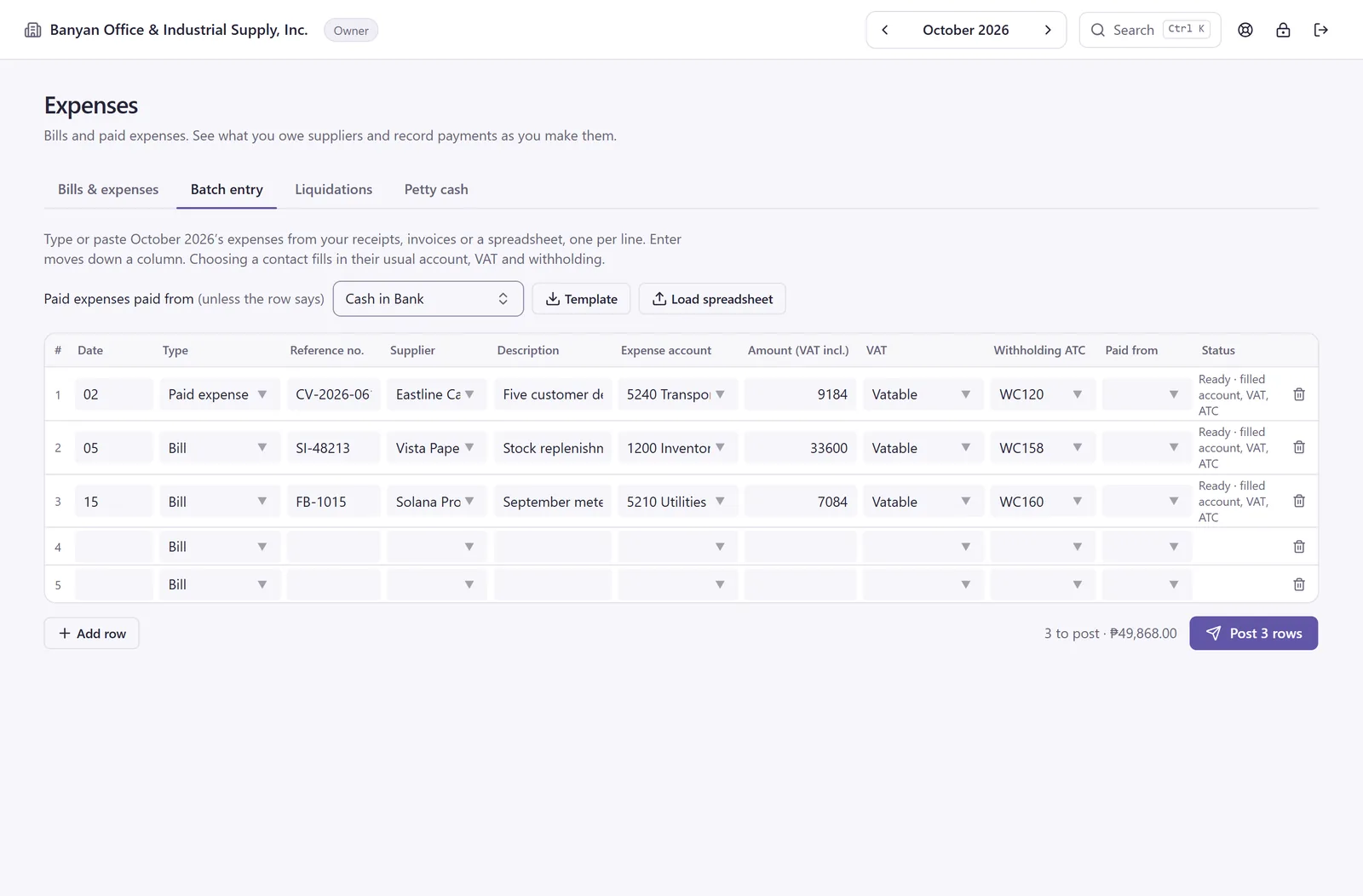
Task: Click Load spreadsheet button
Action: (712, 299)
